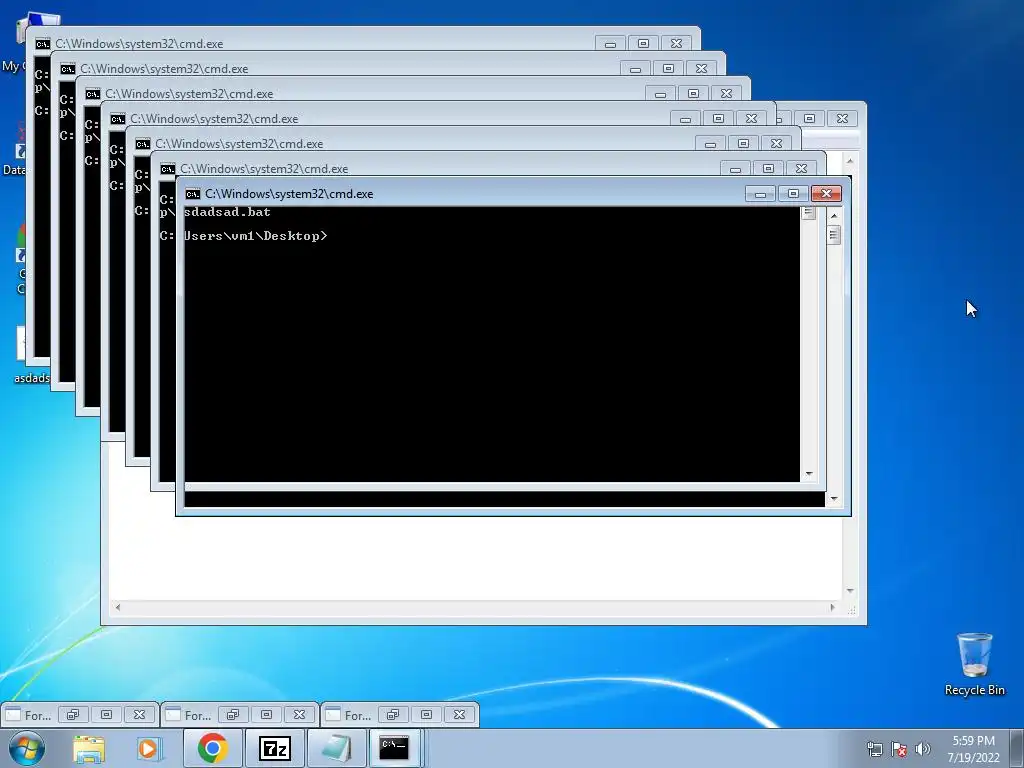
Task: Click the "sdadsad.bat" text in cmd
Action: point(227,212)
